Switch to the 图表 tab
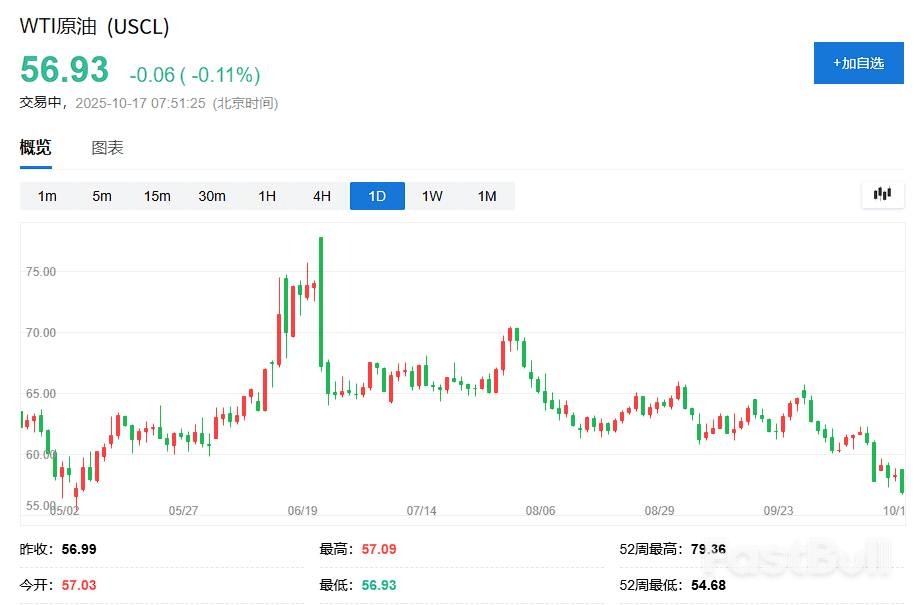Image resolution: width=920 pixels, height=605 pixels. 107,147
